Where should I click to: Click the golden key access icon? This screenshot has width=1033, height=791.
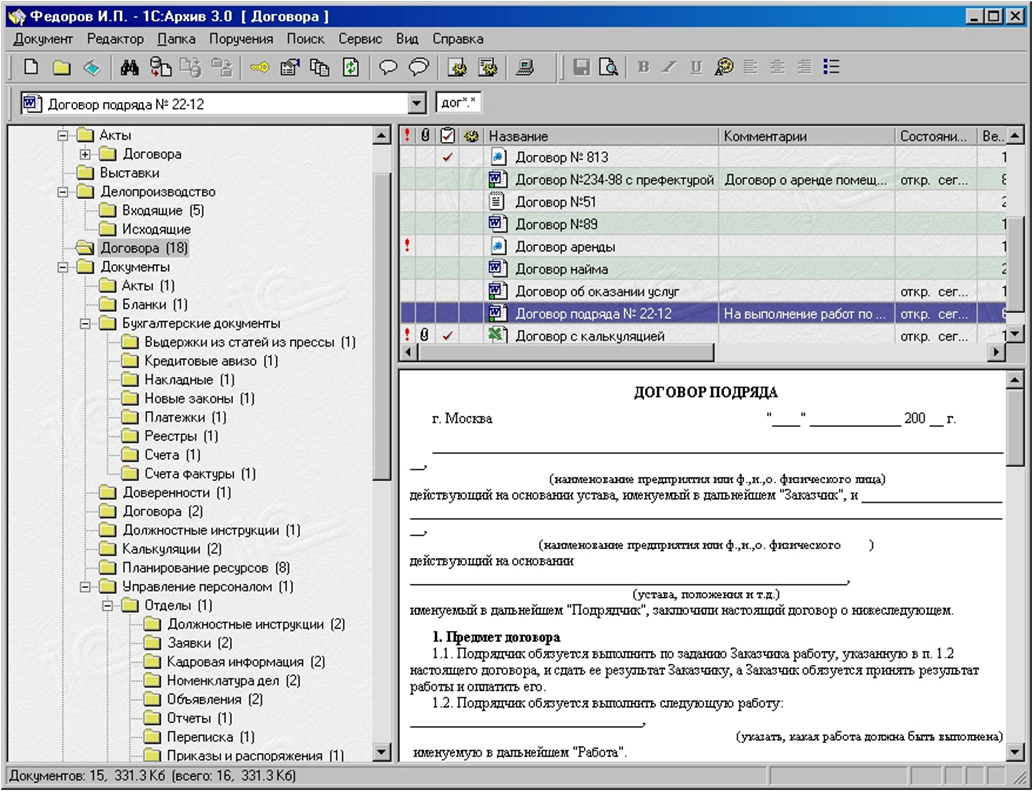click(258, 67)
